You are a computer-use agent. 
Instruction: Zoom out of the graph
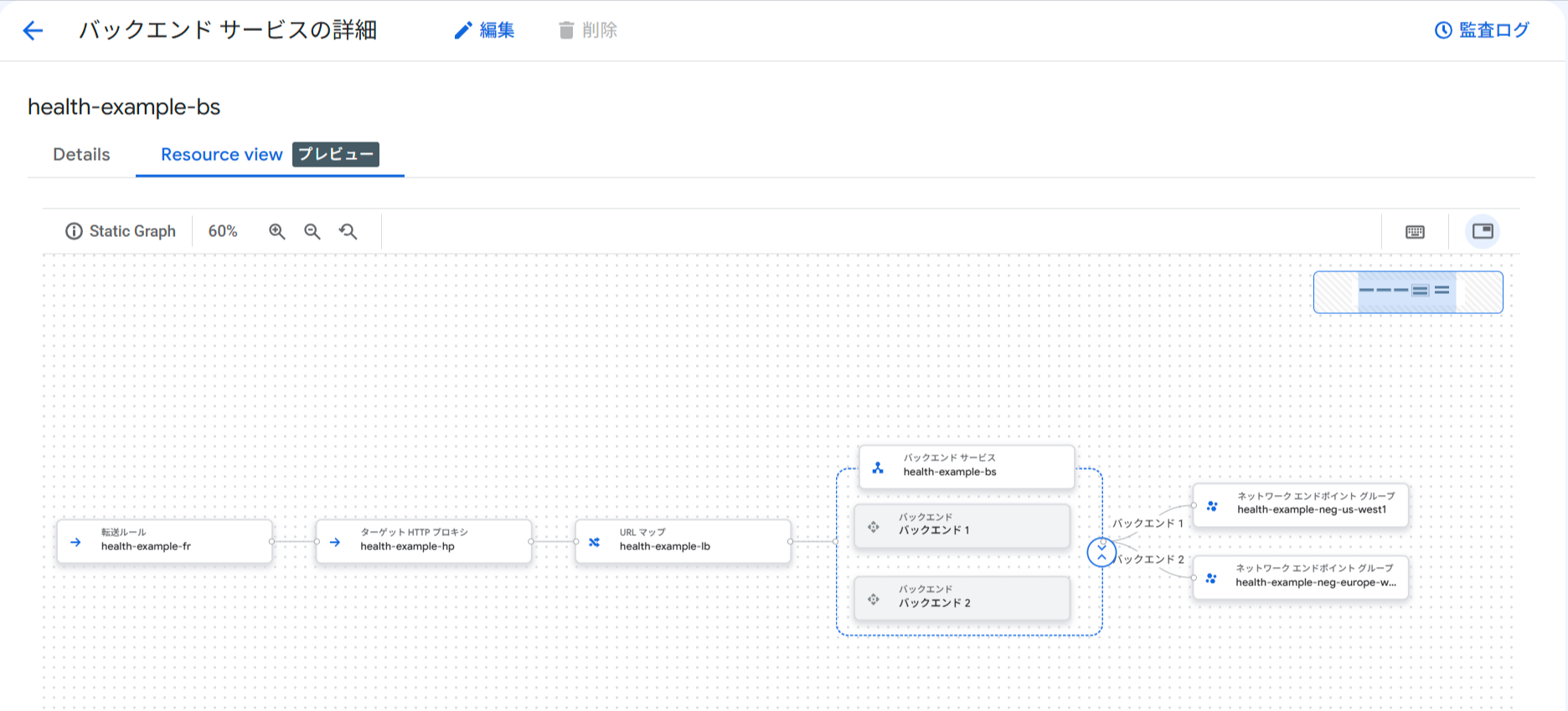click(x=312, y=231)
